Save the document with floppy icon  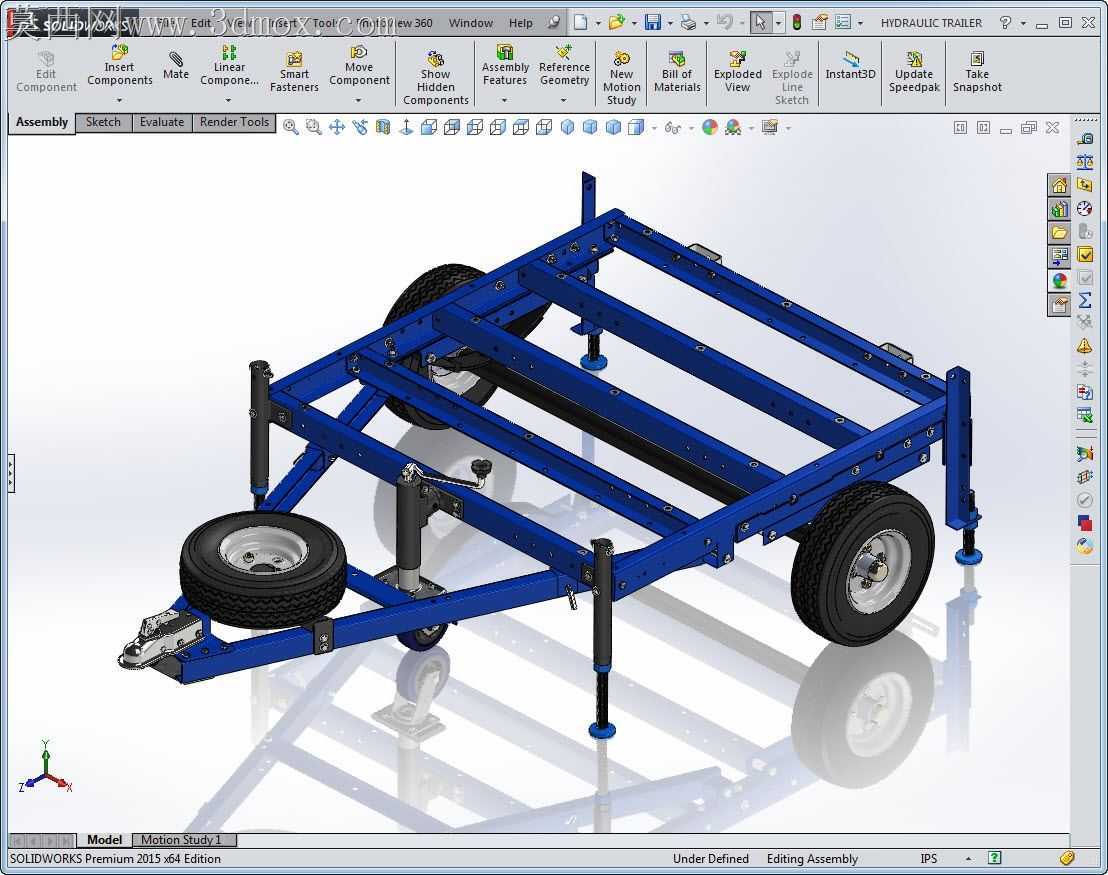(x=653, y=23)
